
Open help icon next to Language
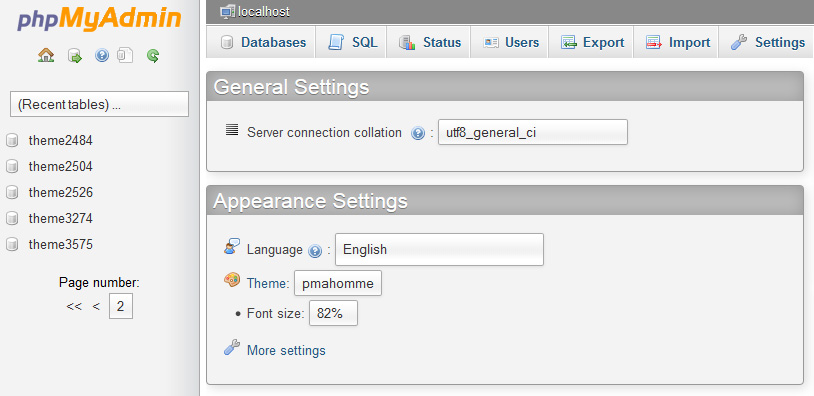point(315,251)
